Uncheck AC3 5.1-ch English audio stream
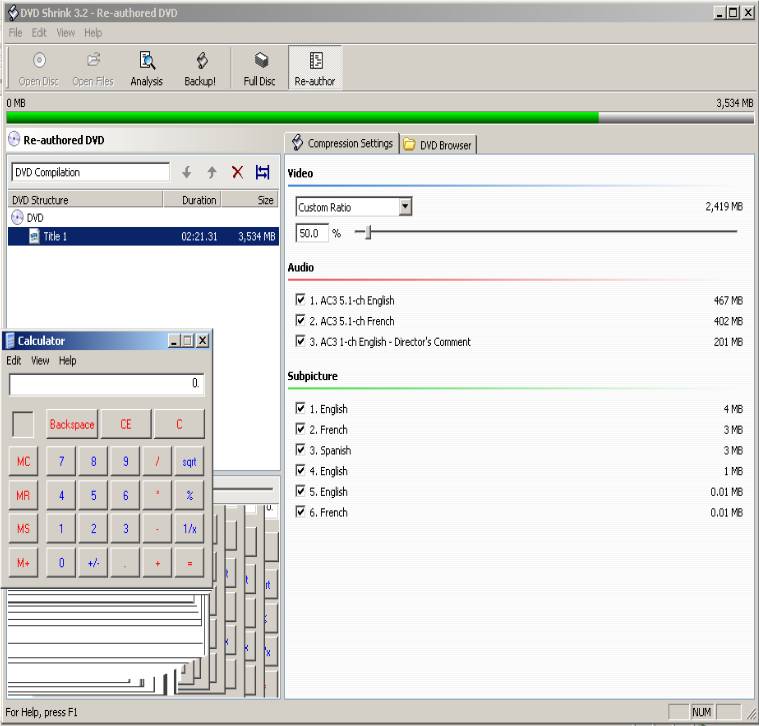 click(x=300, y=300)
